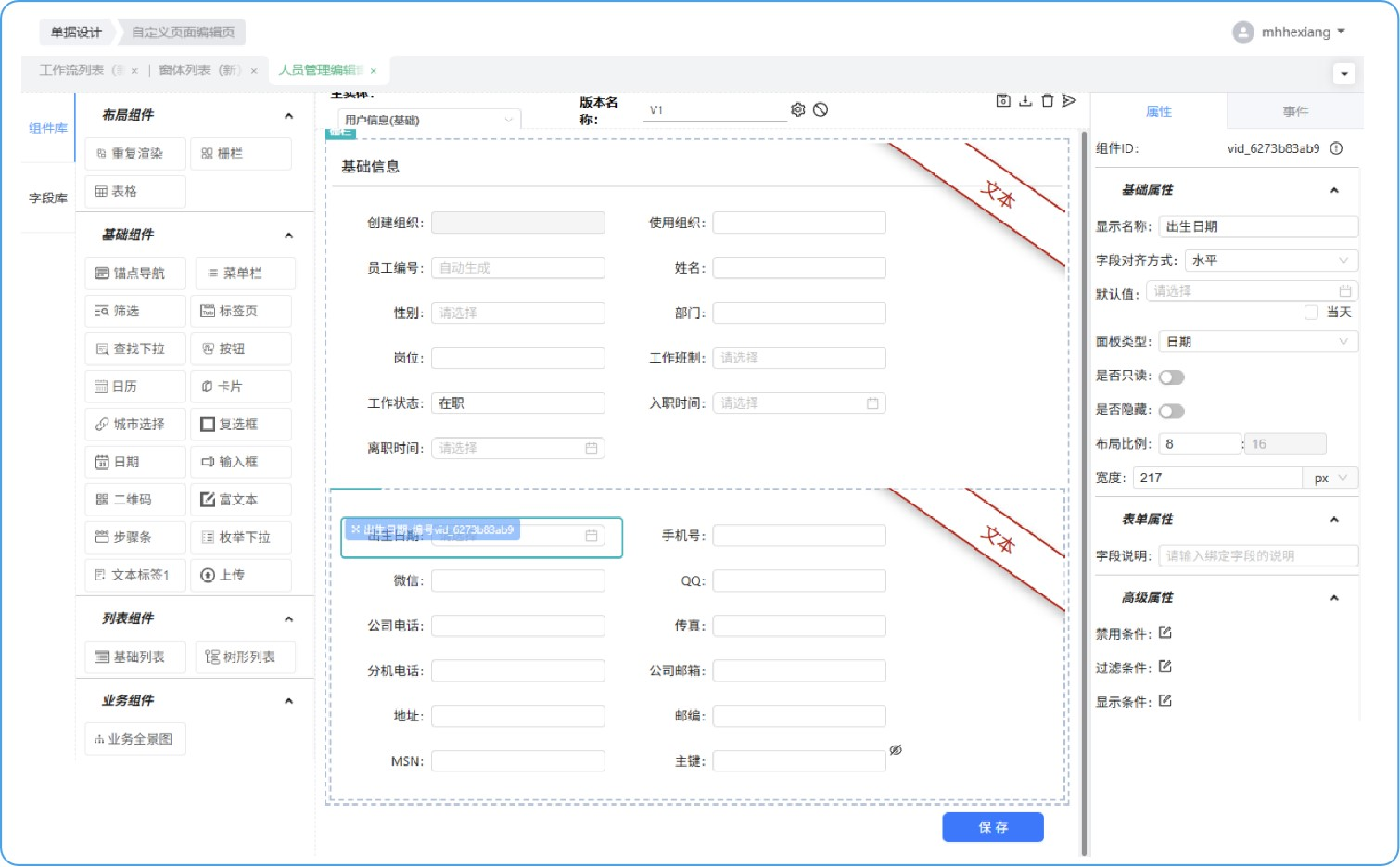The height and width of the screenshot is (867, 1400).
Task: Open the tab overflow dropdown at the right
Action: pos(1343,73)
